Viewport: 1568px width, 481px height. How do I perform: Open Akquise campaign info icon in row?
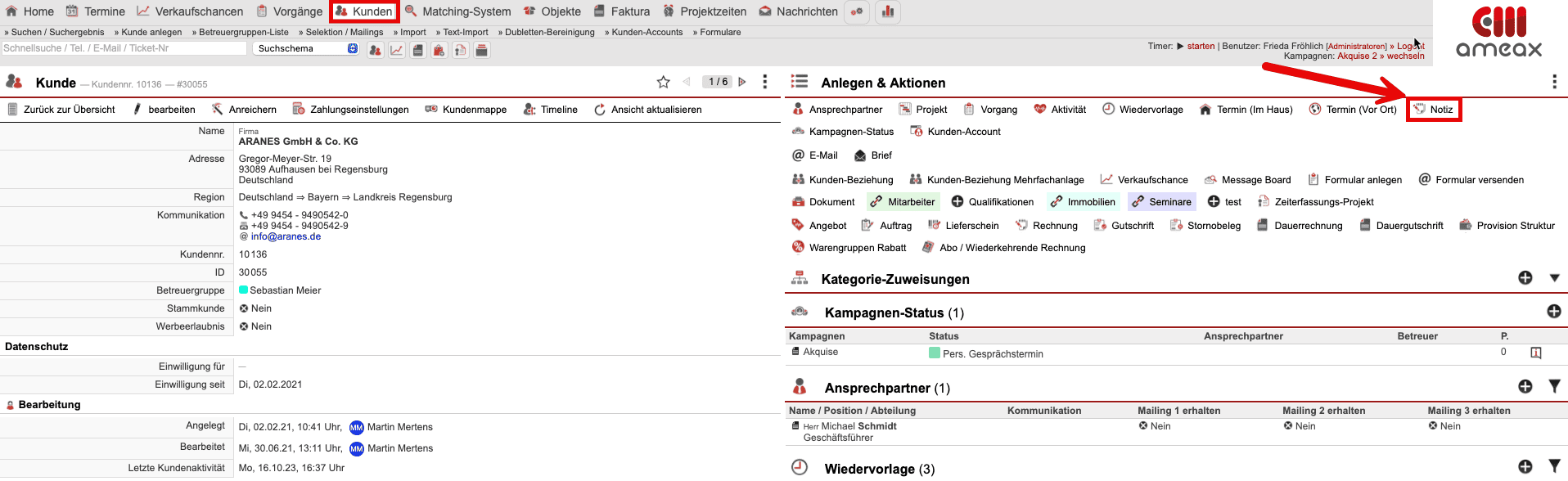[x=1536, y=353]
